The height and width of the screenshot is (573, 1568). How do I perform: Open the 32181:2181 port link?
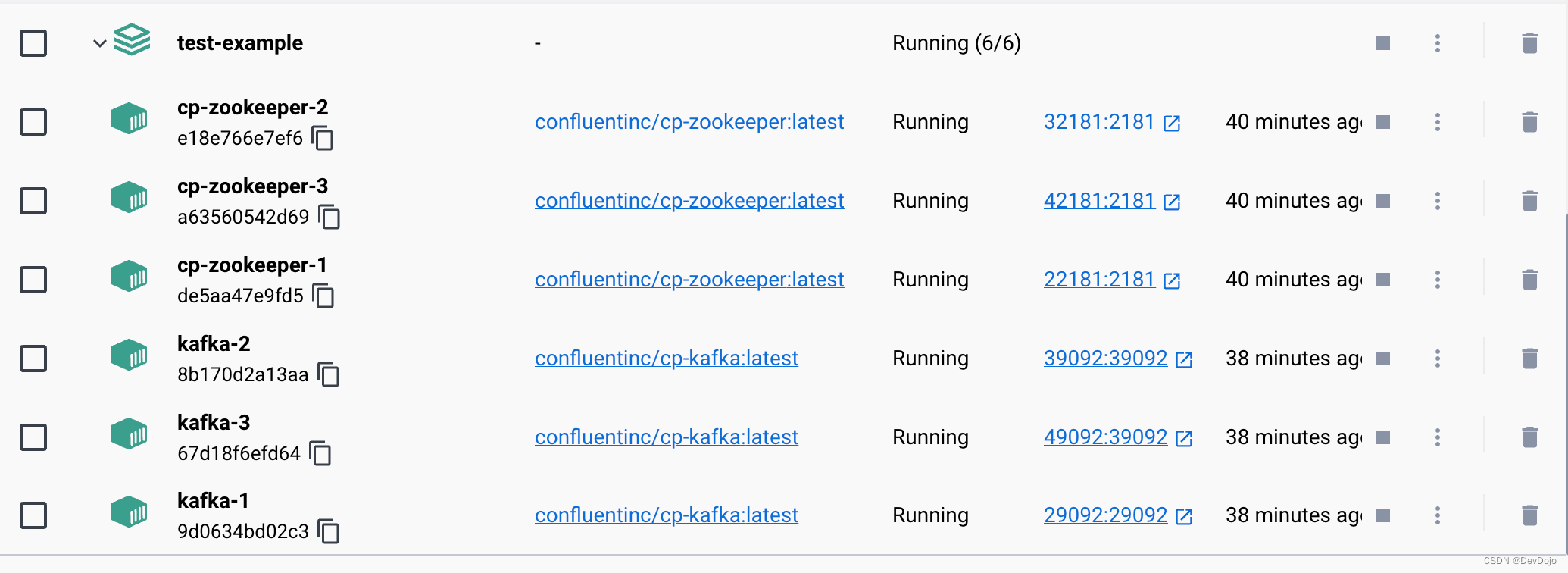coord(1099,121)
